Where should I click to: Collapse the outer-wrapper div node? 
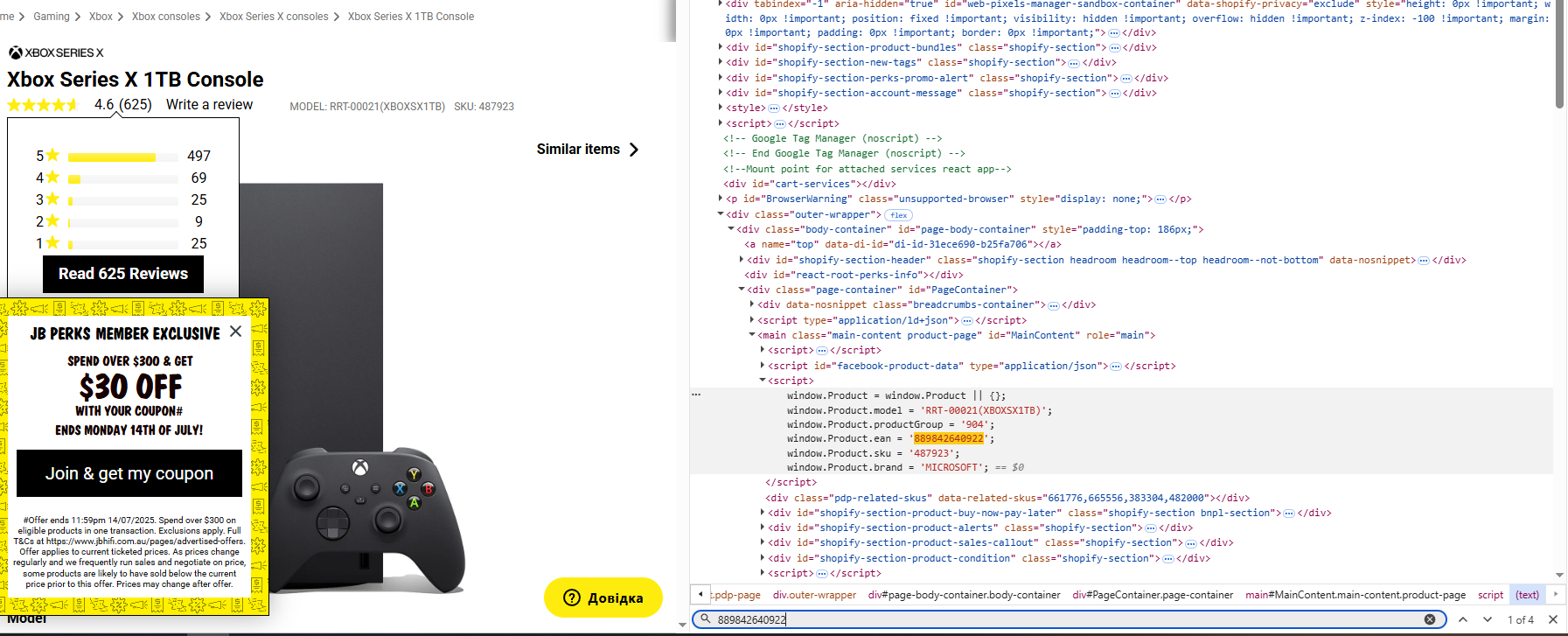click(x=721, y=214)
